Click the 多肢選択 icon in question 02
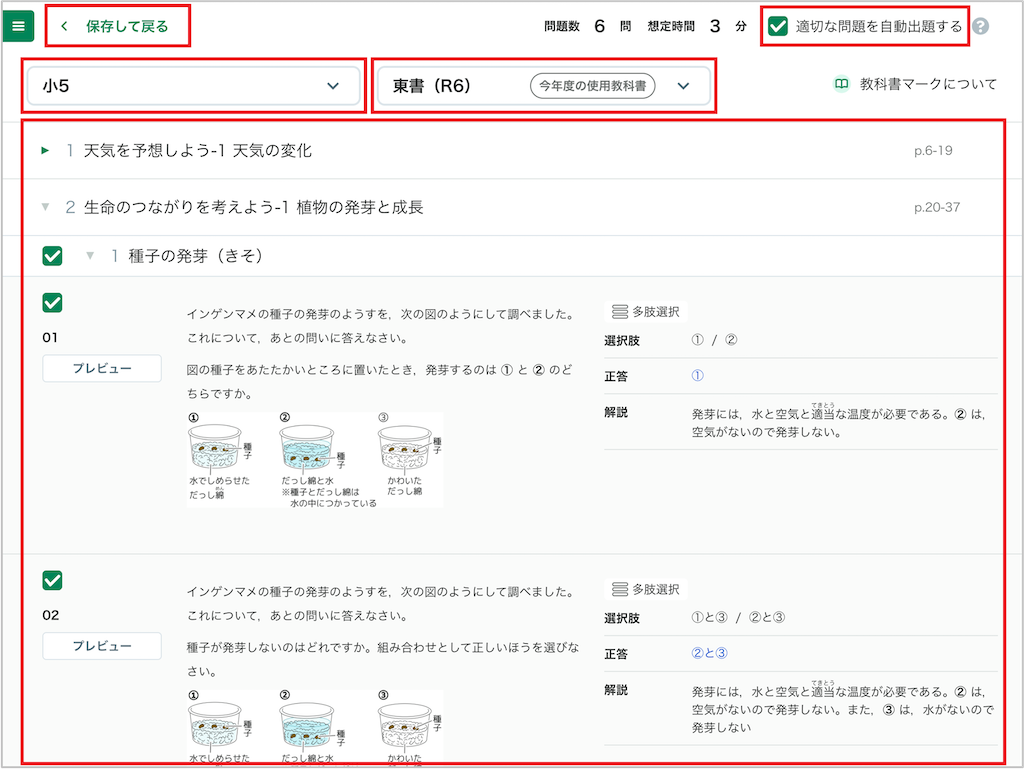The width and height of the screenshot is (1024, 769). (x=620, y=589)
